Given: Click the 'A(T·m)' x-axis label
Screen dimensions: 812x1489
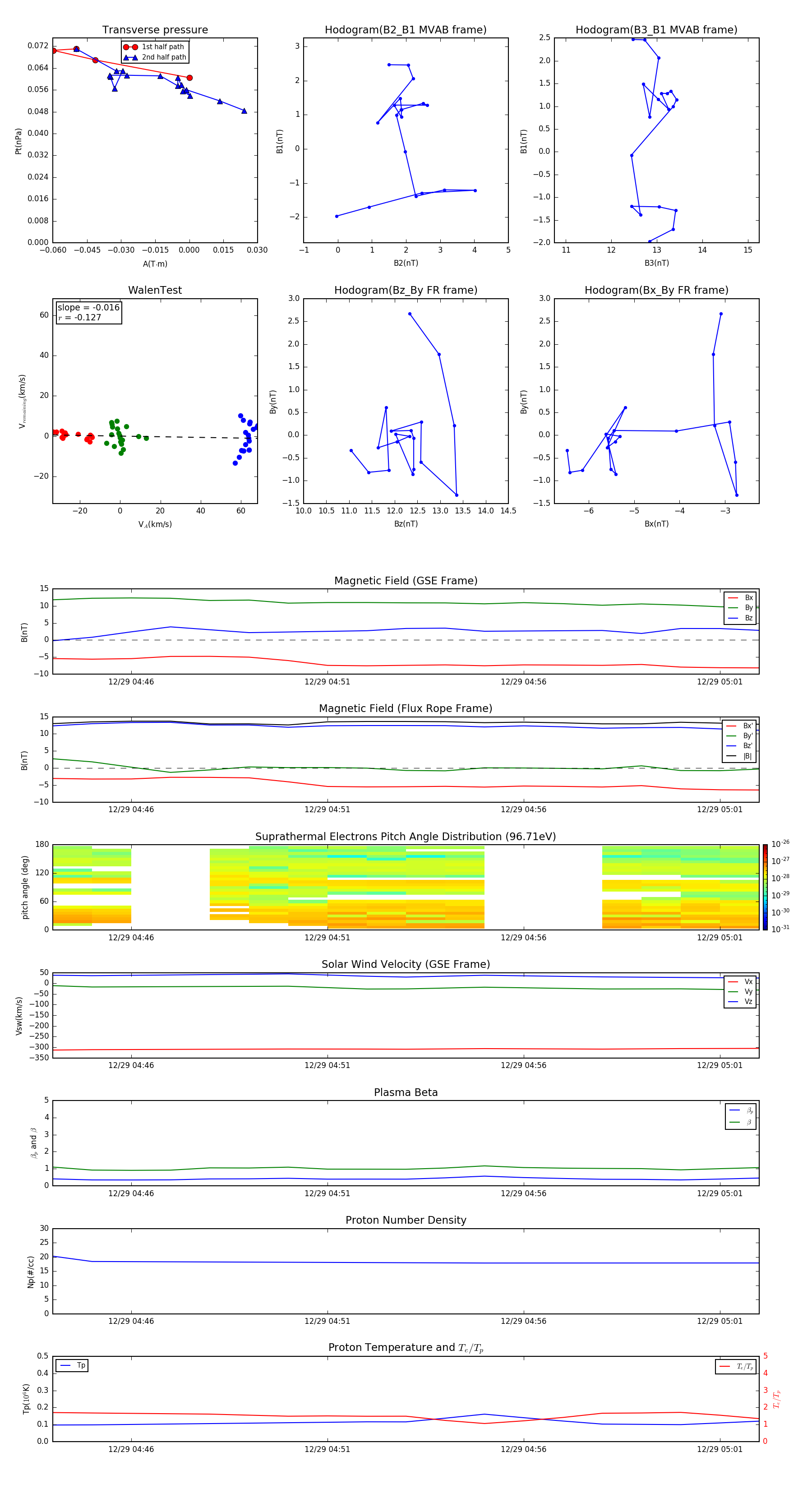Looking at the screenshot, I should tap(155, 264).
